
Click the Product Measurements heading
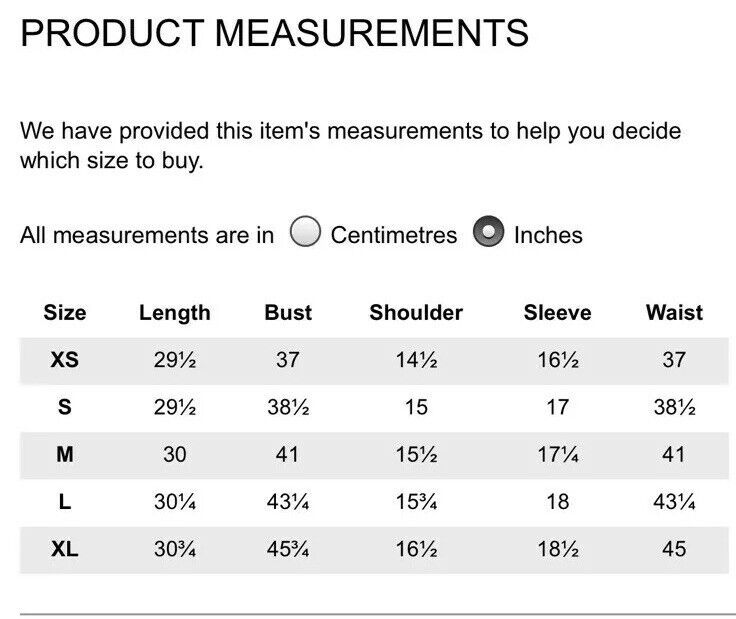click(275, 33)
